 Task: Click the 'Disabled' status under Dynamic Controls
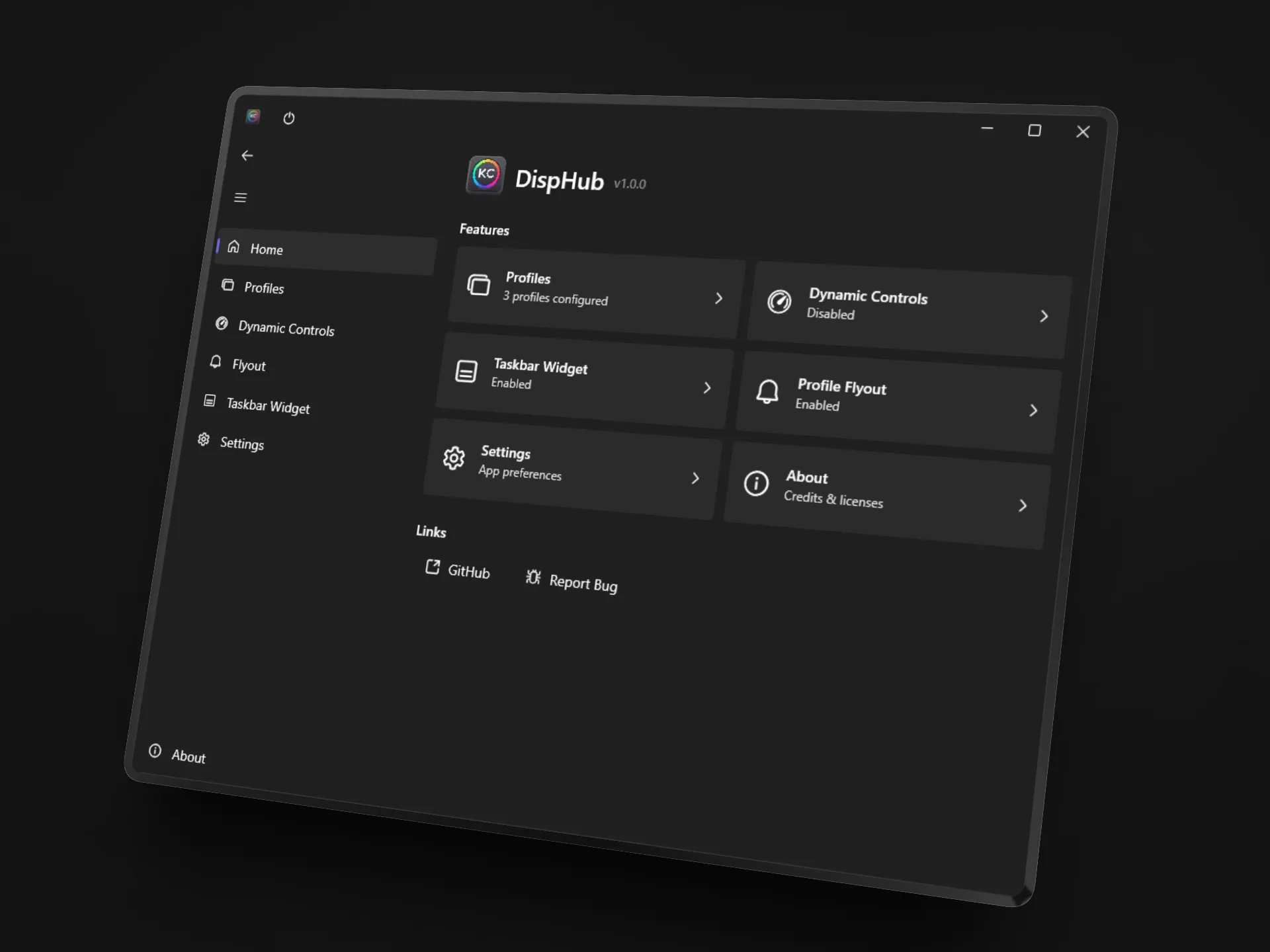click(830, 313)
